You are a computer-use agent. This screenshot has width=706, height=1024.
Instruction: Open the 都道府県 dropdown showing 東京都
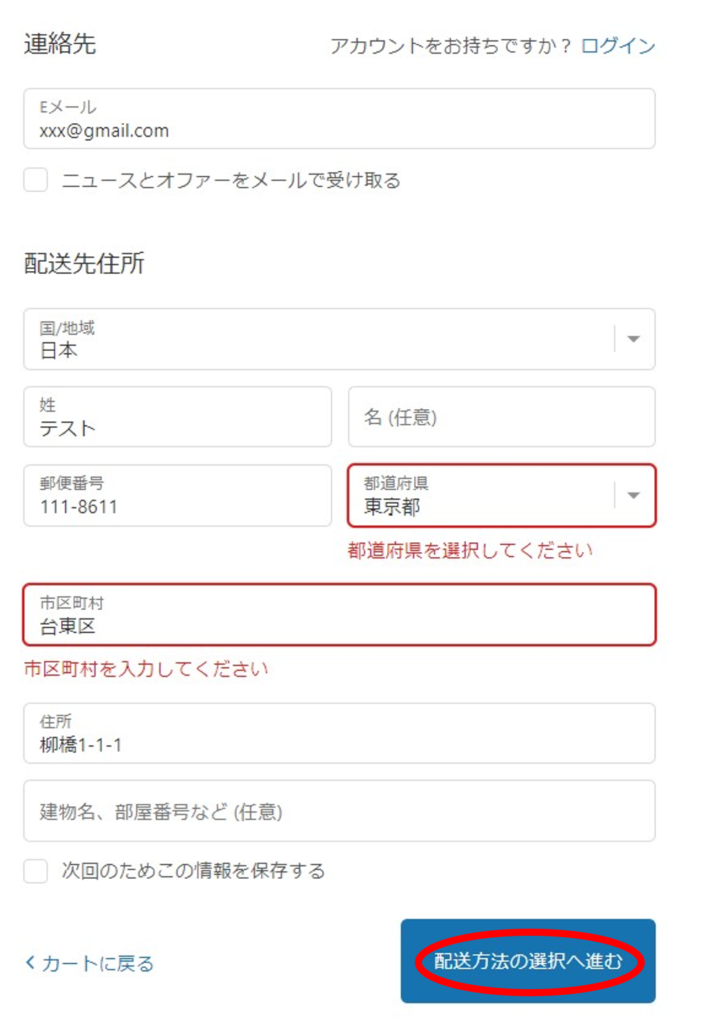click(502, 496)
